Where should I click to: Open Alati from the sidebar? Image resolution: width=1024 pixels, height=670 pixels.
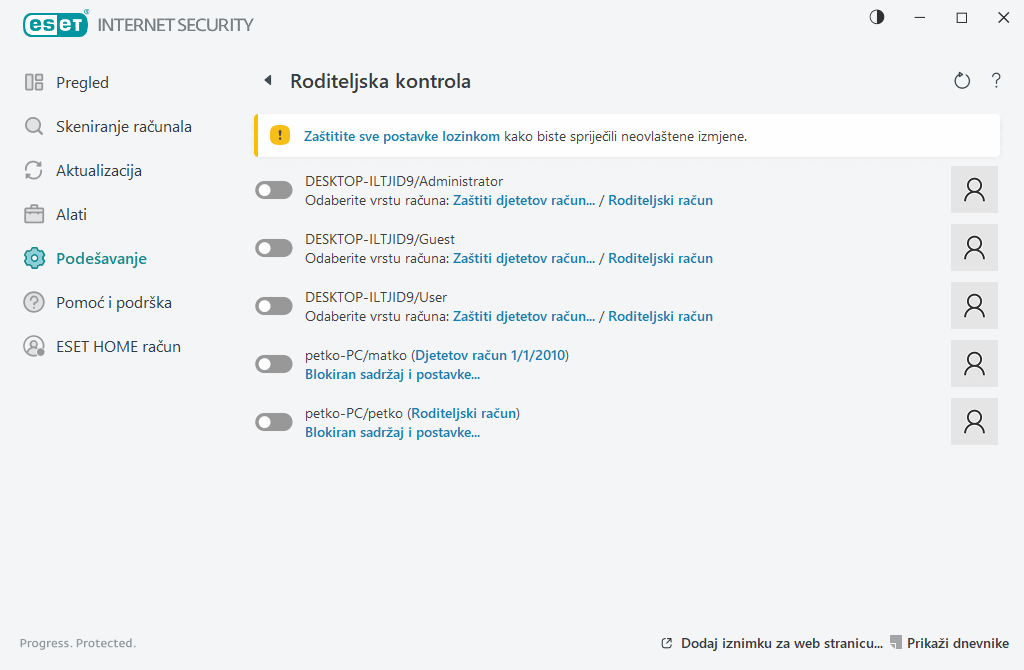coord(71,215)
